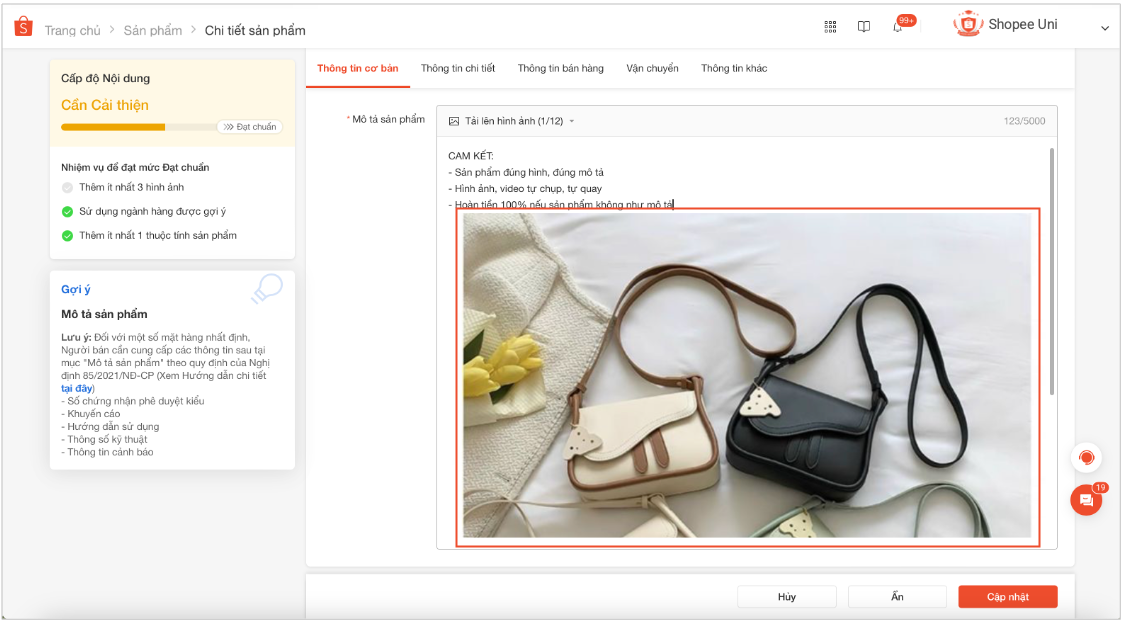Click the Shopee Uni account avatar

tap(967, 24)
